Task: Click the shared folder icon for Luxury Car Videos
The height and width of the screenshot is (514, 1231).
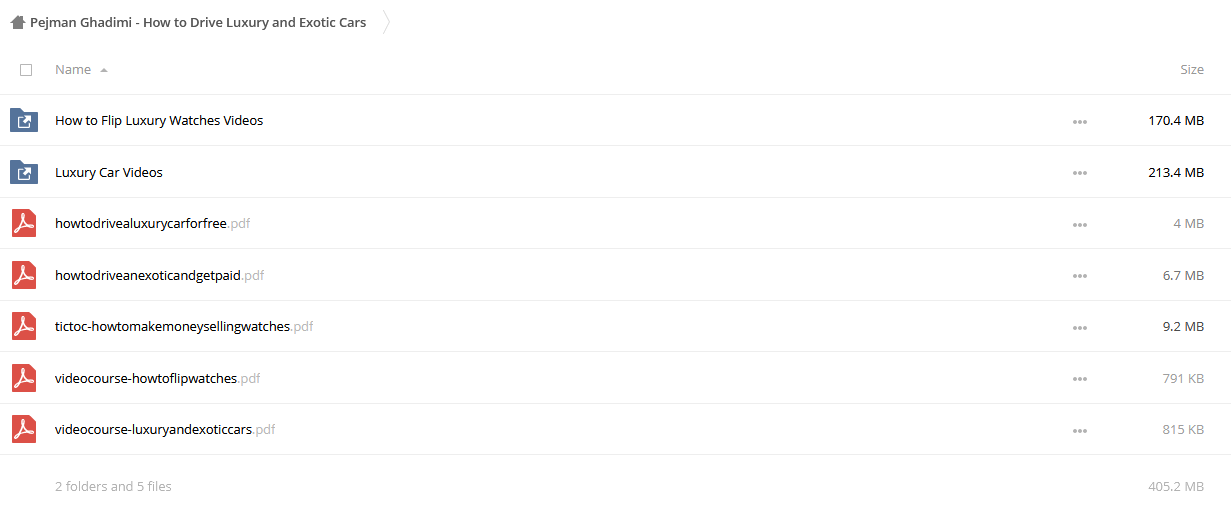Action: click(24, 172)
